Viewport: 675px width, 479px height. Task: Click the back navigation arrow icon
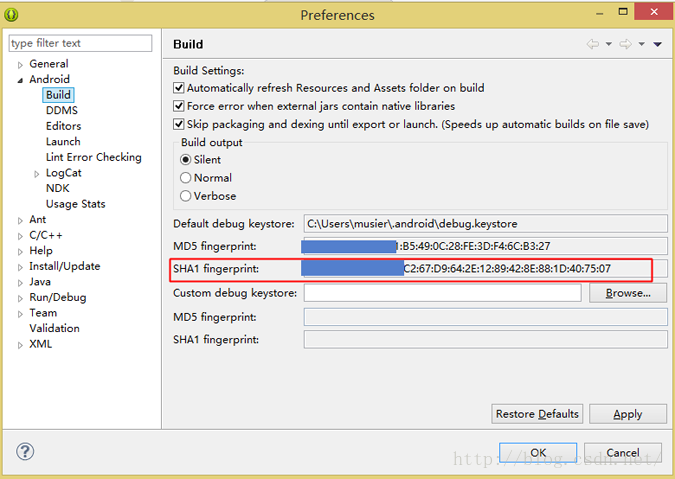(x=593, y=44)
